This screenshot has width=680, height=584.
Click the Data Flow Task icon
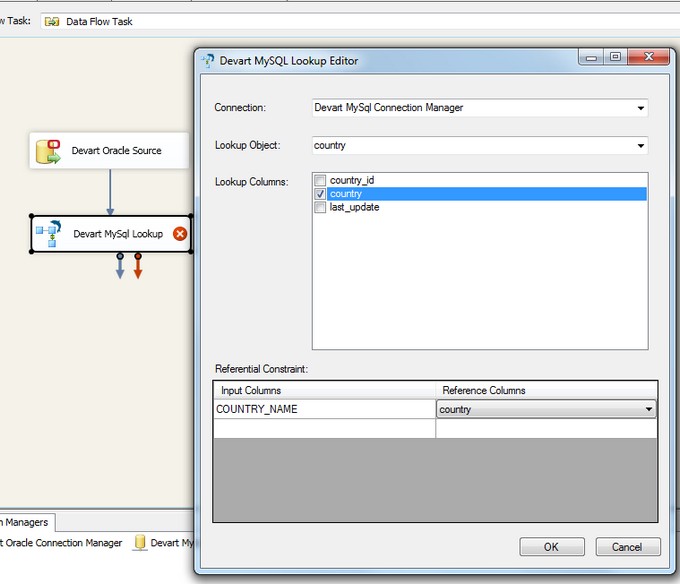pyautogui.click(x=52, y=21)
